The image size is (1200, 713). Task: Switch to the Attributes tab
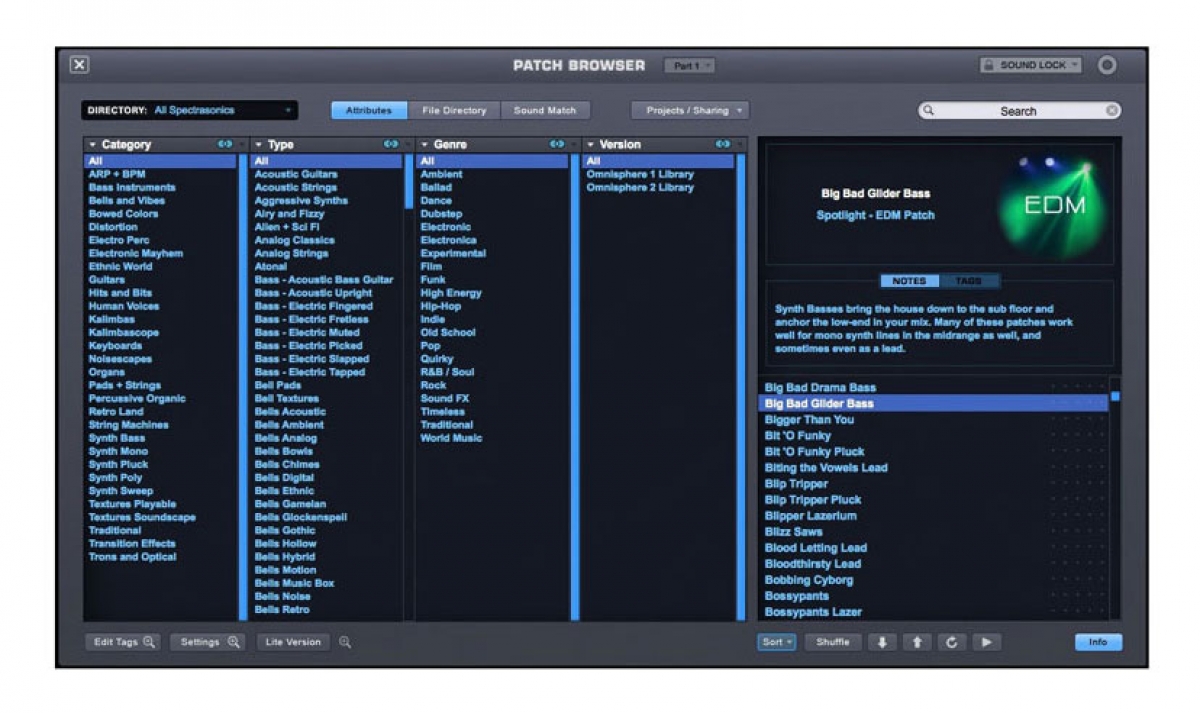point(369,110)
